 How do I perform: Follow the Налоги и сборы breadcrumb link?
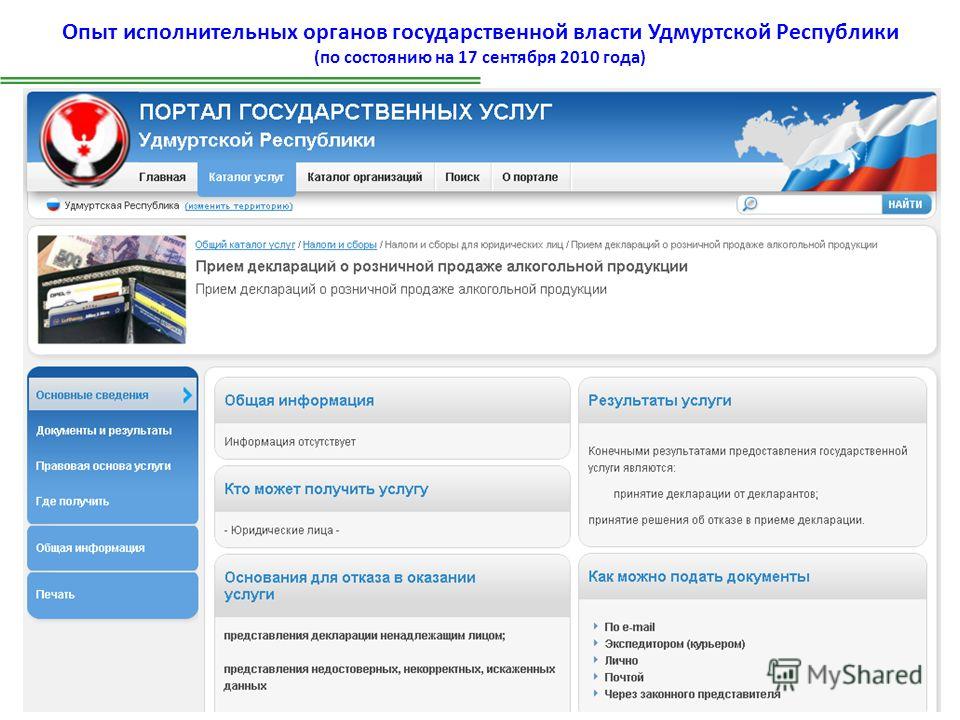[x=340, y=245]
